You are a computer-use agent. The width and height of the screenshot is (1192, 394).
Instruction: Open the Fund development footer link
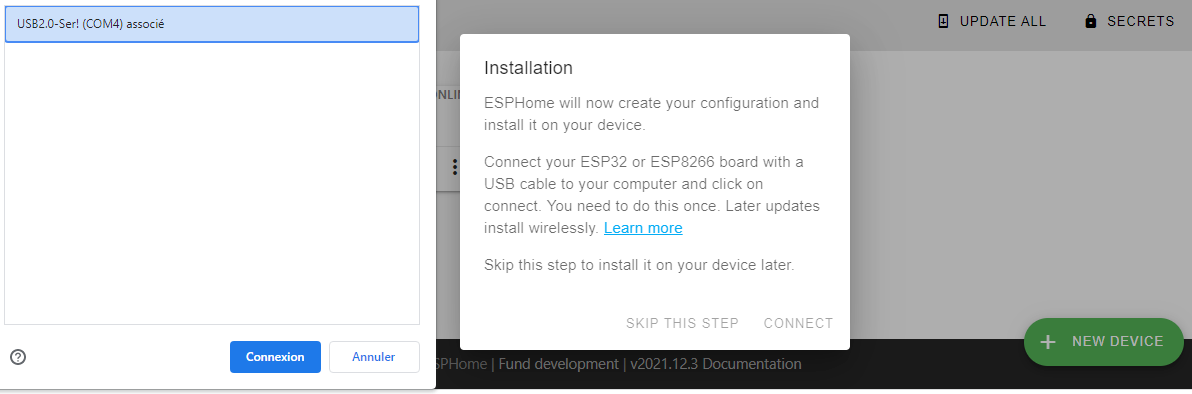click(x=558, y=364)
